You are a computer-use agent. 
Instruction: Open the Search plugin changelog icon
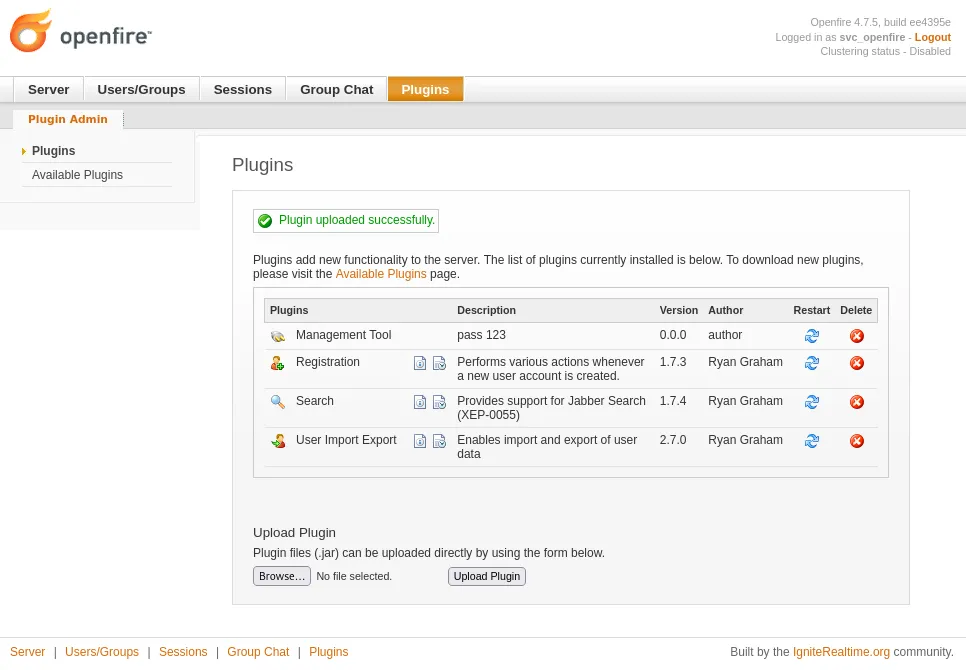click(439, 402)
